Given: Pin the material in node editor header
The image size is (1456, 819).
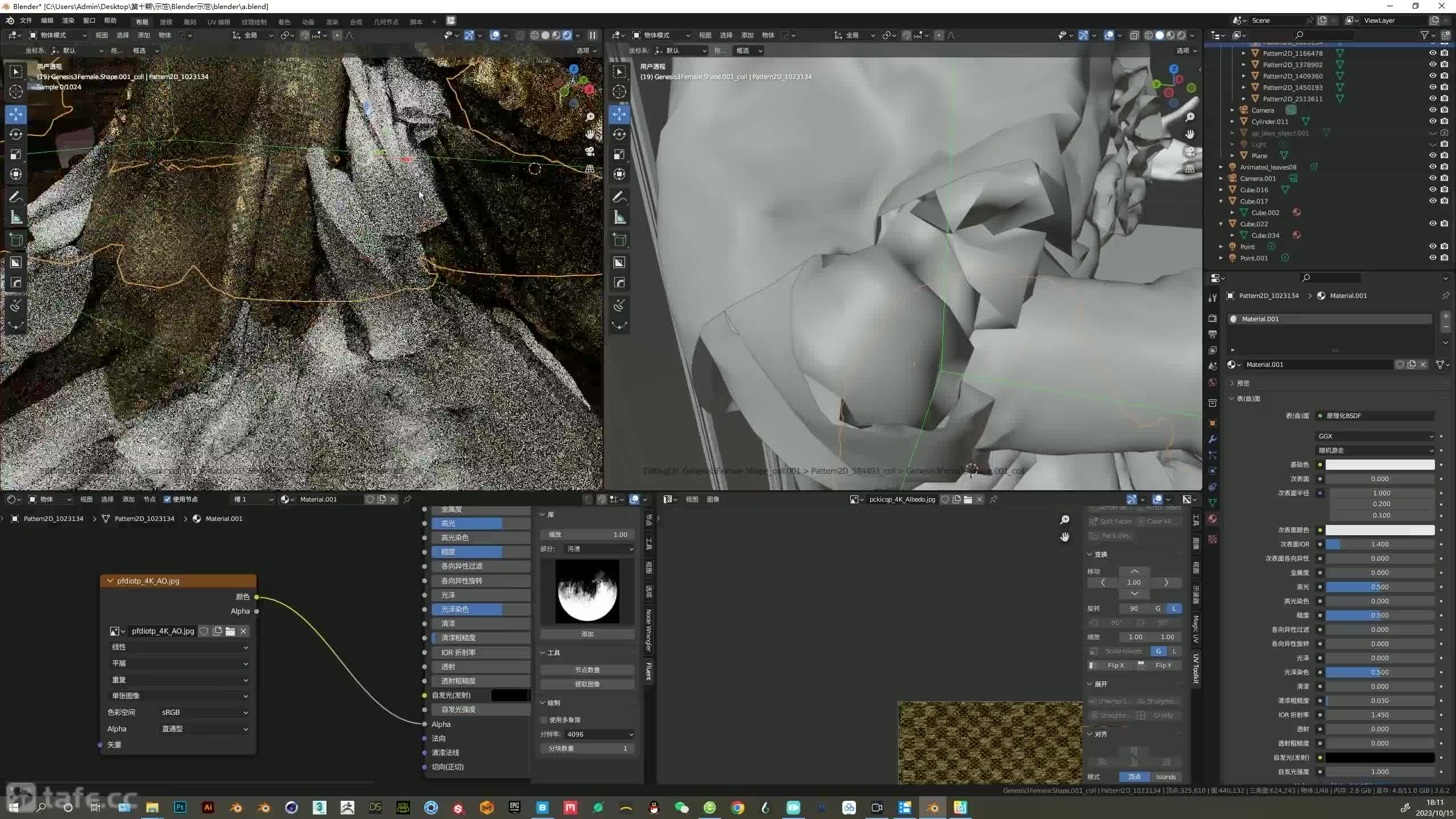Looking at the screenshot, I should click(x=407, y=499).
